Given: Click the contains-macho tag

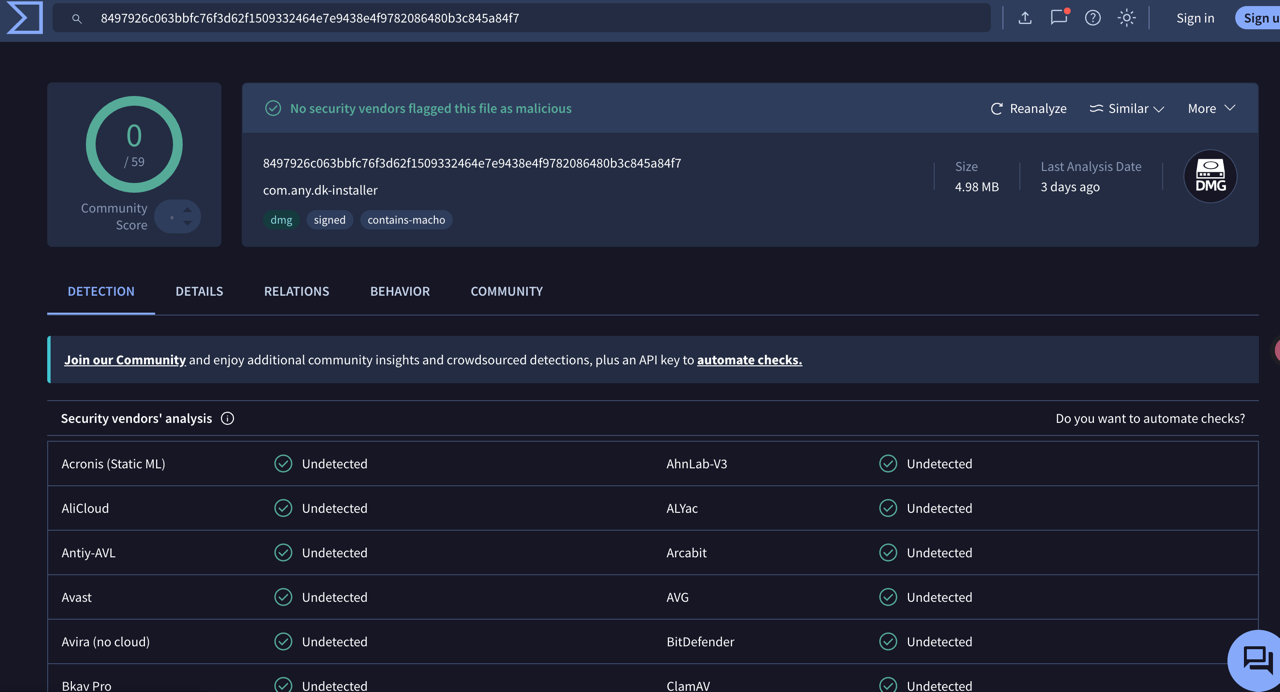Looking at the screenshot, I should [406, 220].
